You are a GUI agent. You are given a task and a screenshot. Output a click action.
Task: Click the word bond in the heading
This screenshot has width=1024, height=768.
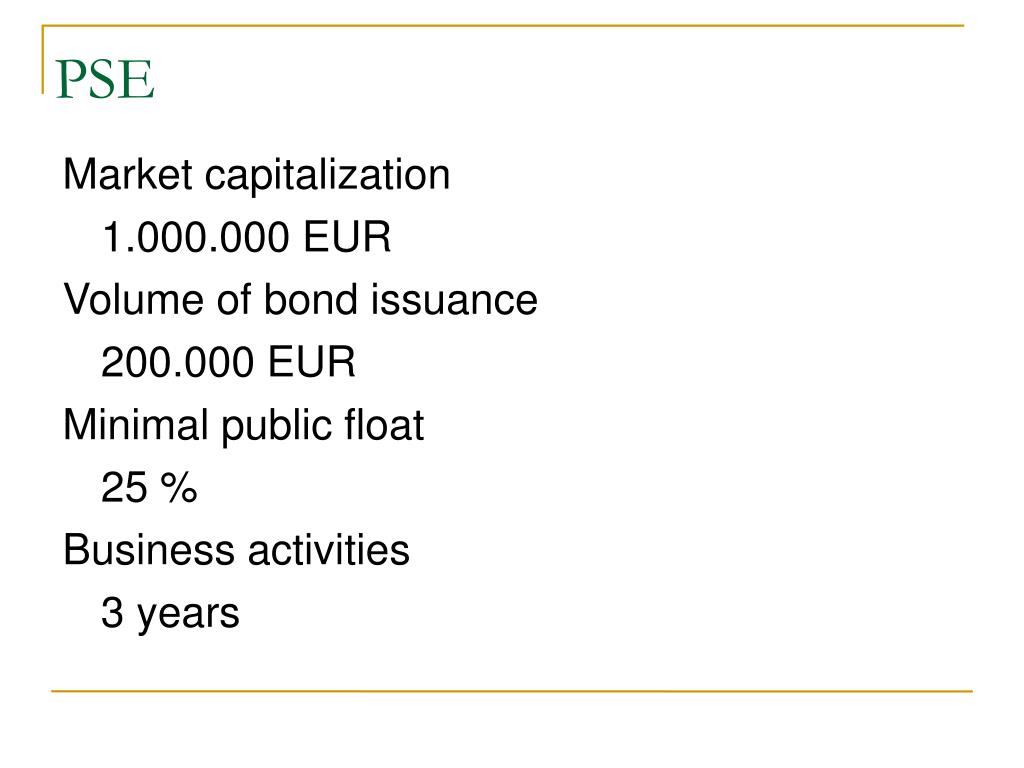coord(311,300)
